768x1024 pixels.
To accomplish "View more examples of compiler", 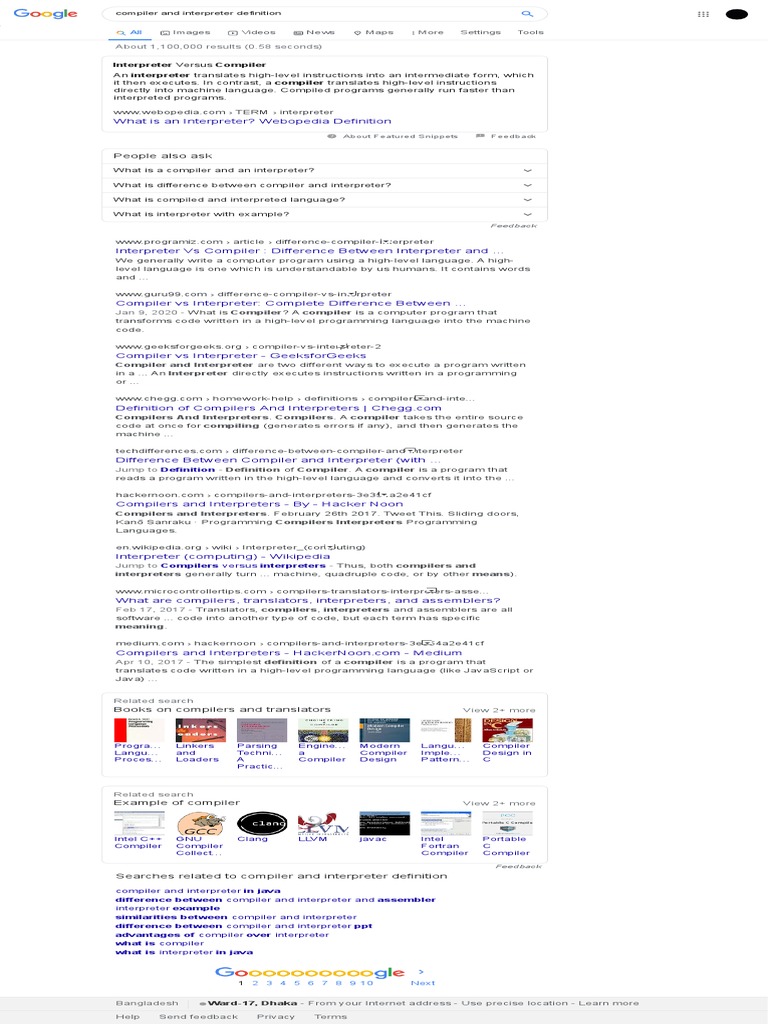I will click(x=499, y=803).
